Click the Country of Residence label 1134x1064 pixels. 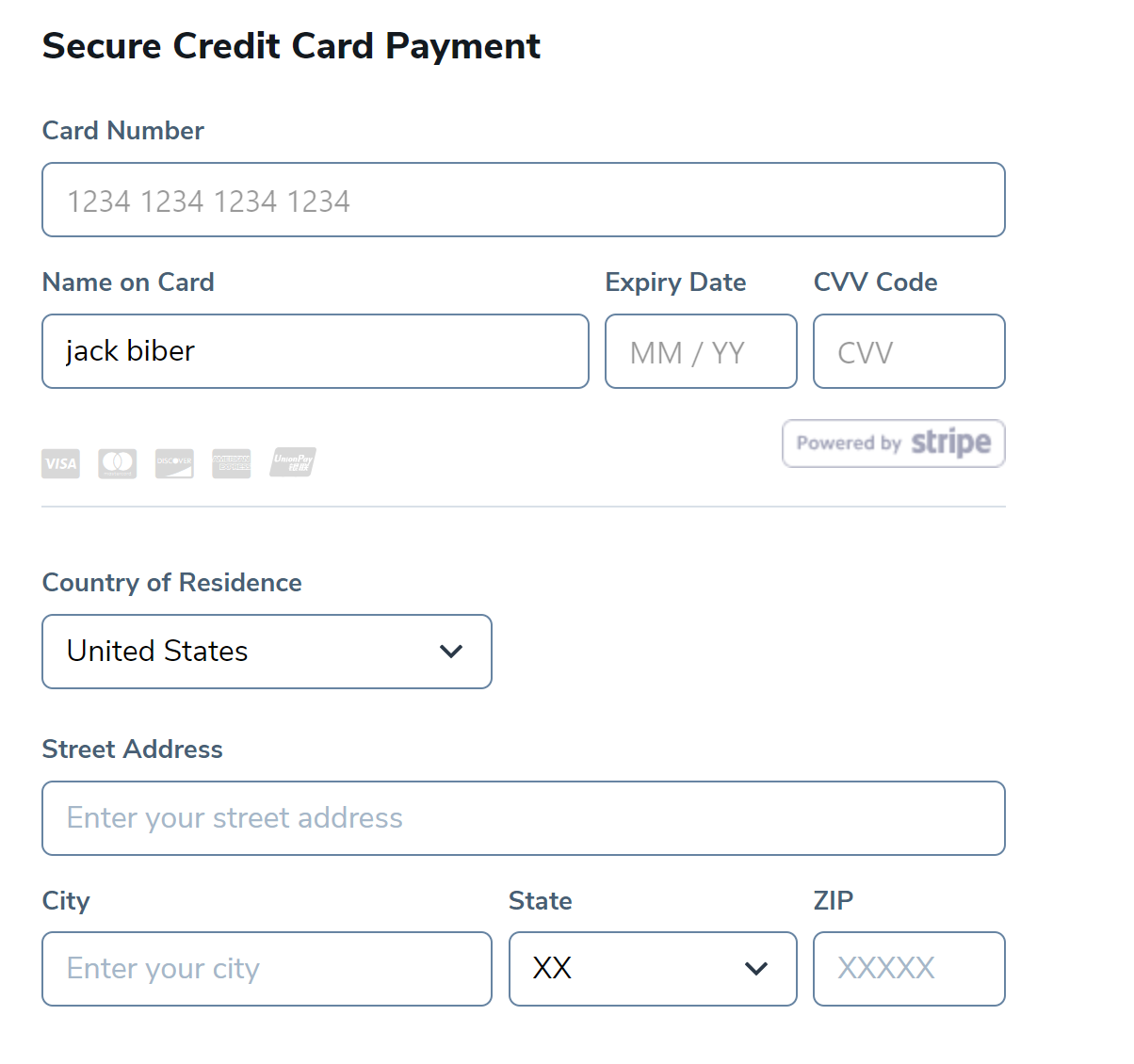171,583
